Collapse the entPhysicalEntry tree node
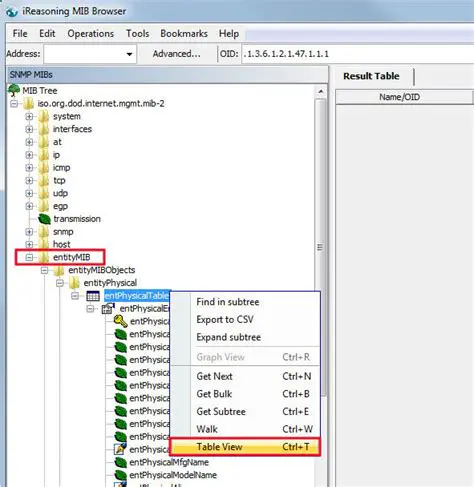 (x=90, y=309)
